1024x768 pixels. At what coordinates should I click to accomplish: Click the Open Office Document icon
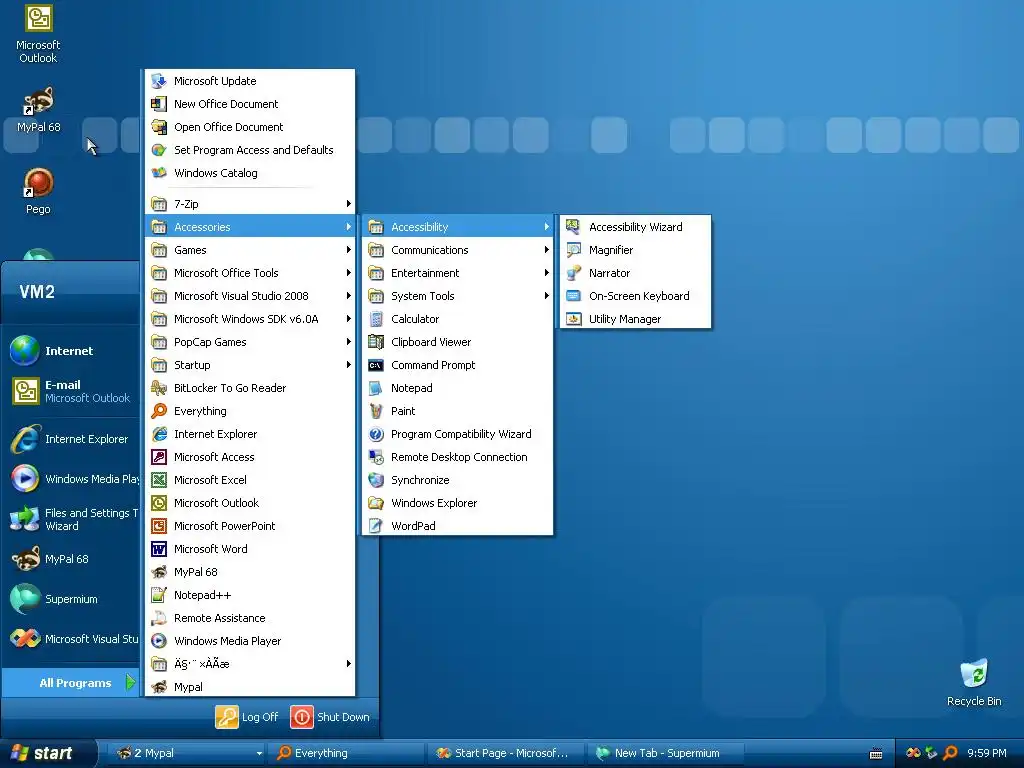[x=159, y=127]
